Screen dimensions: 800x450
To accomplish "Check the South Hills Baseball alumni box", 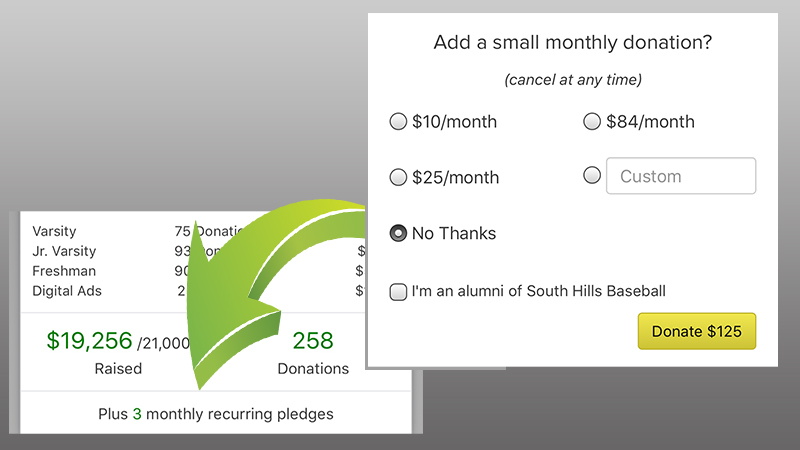I will (398, 292).
